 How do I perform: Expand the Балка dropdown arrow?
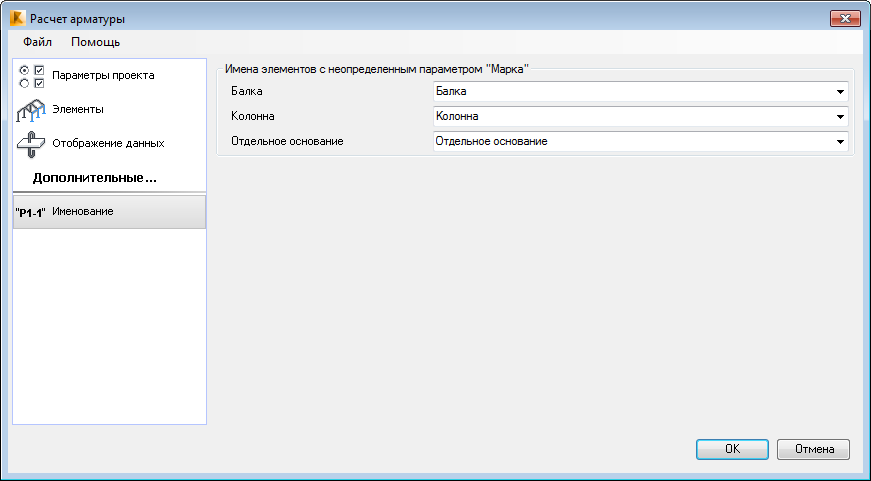click(x=840, y=92)
